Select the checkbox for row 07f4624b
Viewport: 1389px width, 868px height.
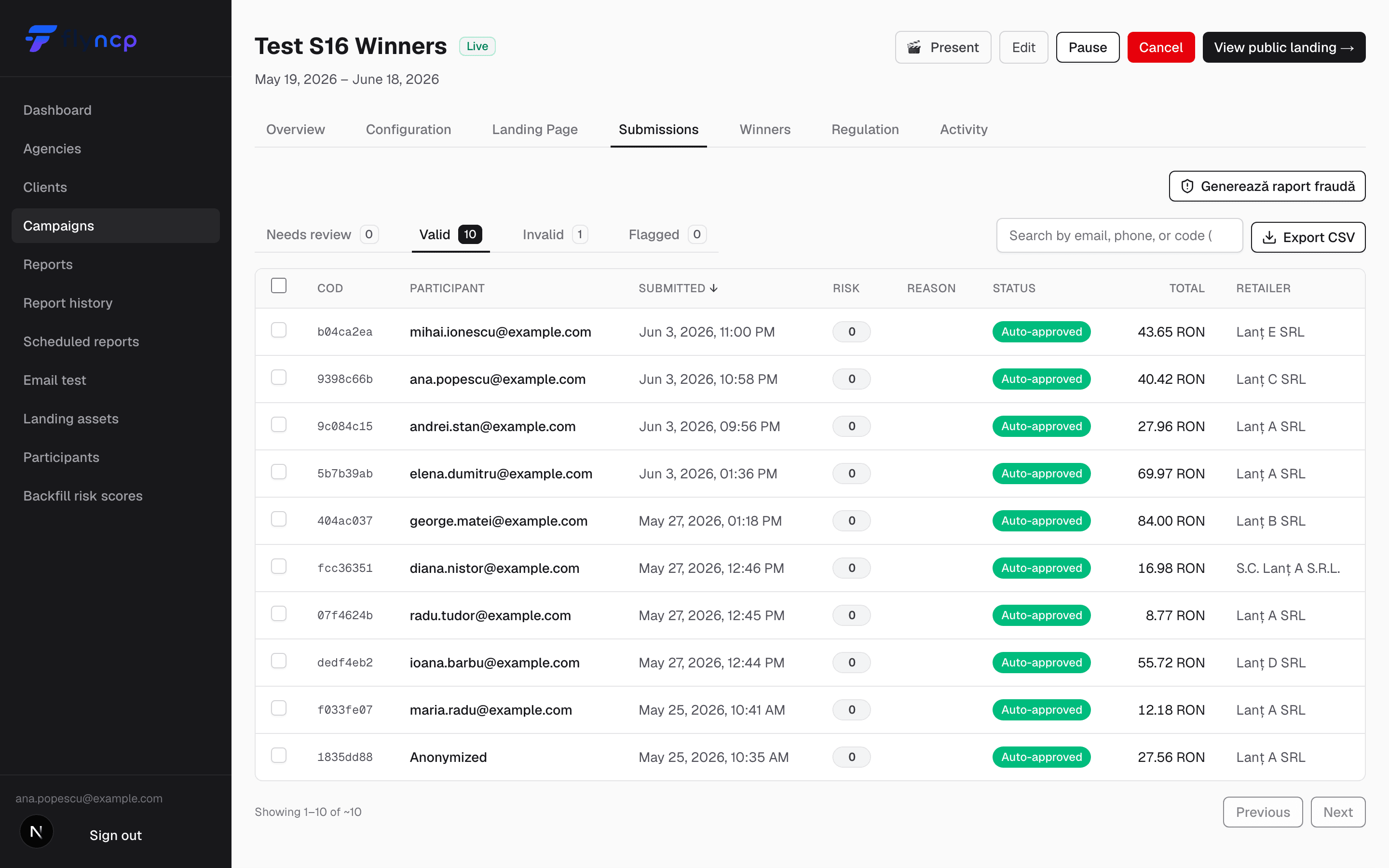[278, 614]
